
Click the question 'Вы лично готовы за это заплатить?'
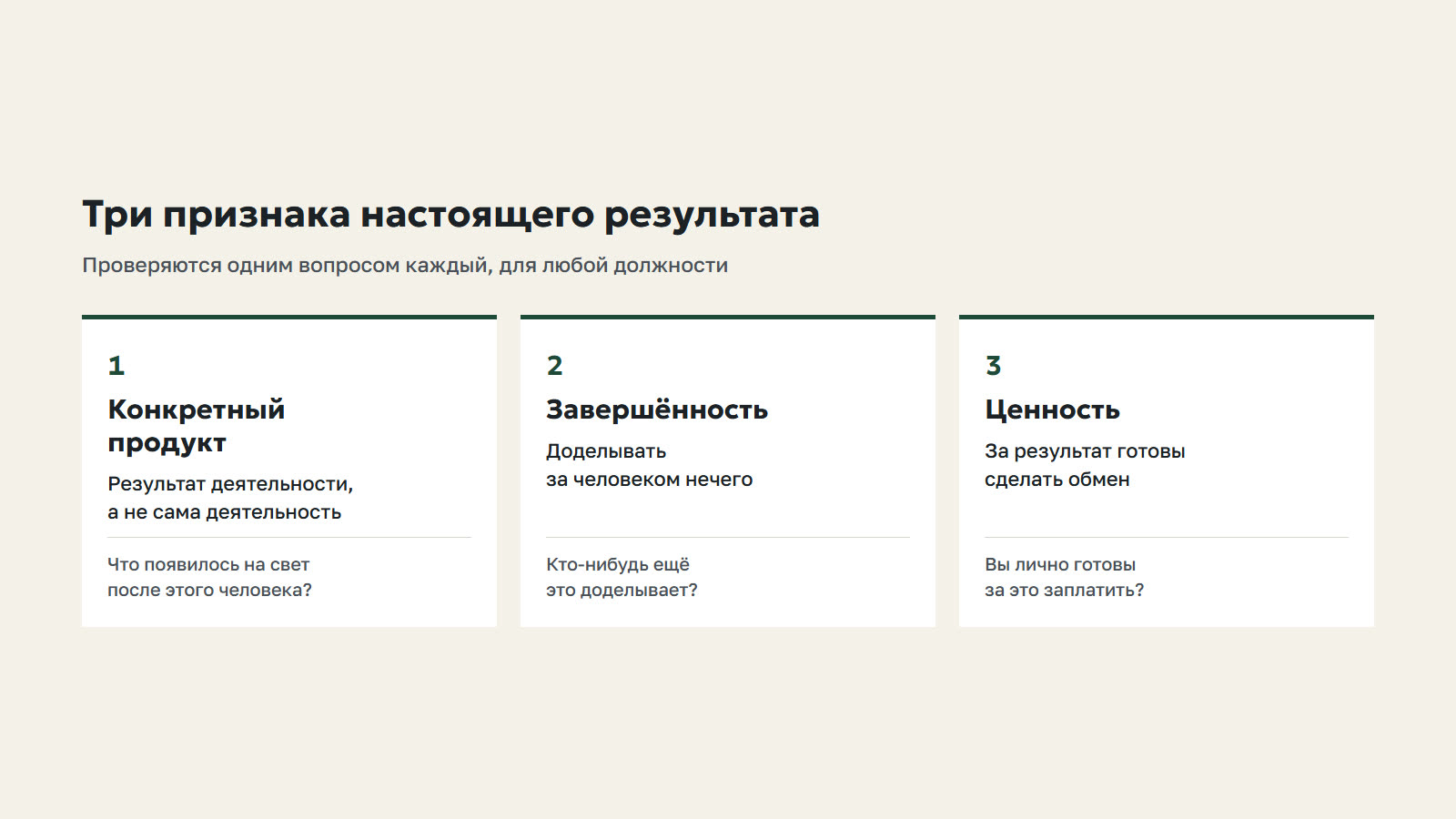pos(1064,577)
